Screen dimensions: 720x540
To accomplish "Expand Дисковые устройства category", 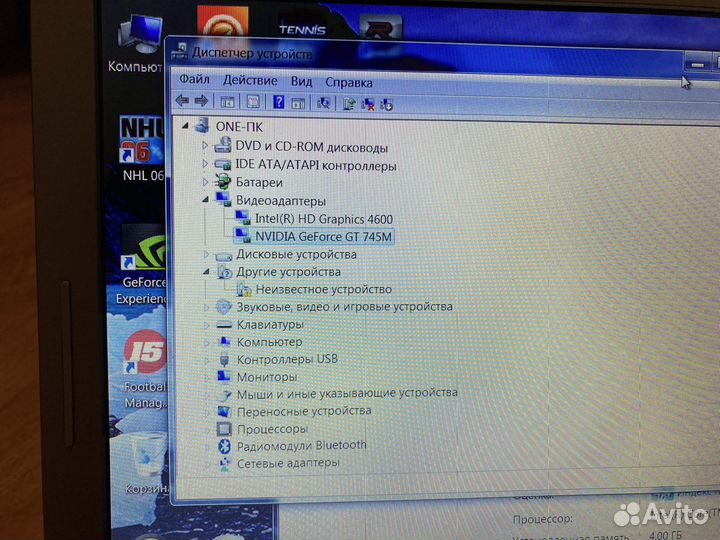I will click(x=206, y=254).
